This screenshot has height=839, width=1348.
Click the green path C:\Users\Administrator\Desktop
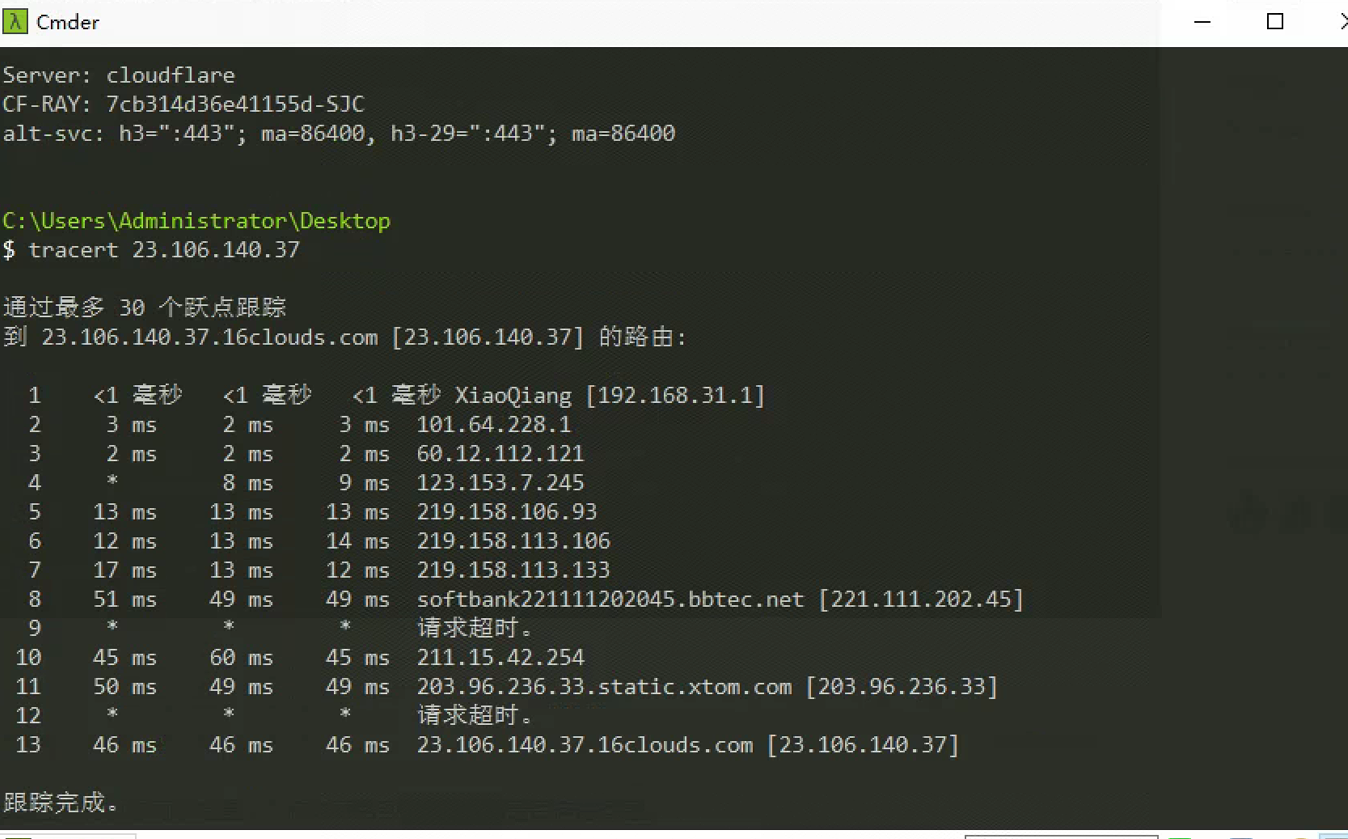click(196, 220)
